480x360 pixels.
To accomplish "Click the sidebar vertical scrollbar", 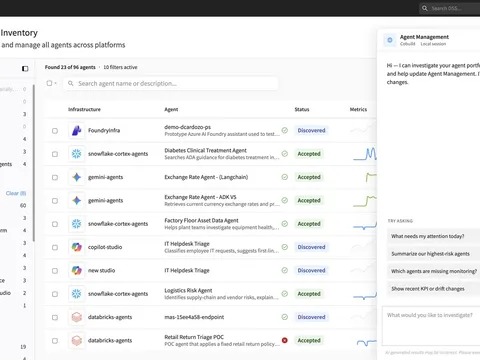I will [x=33, y=163].
